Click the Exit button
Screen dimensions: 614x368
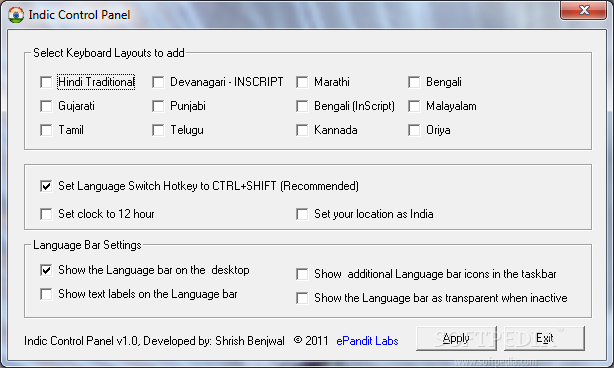click(544, 338)
